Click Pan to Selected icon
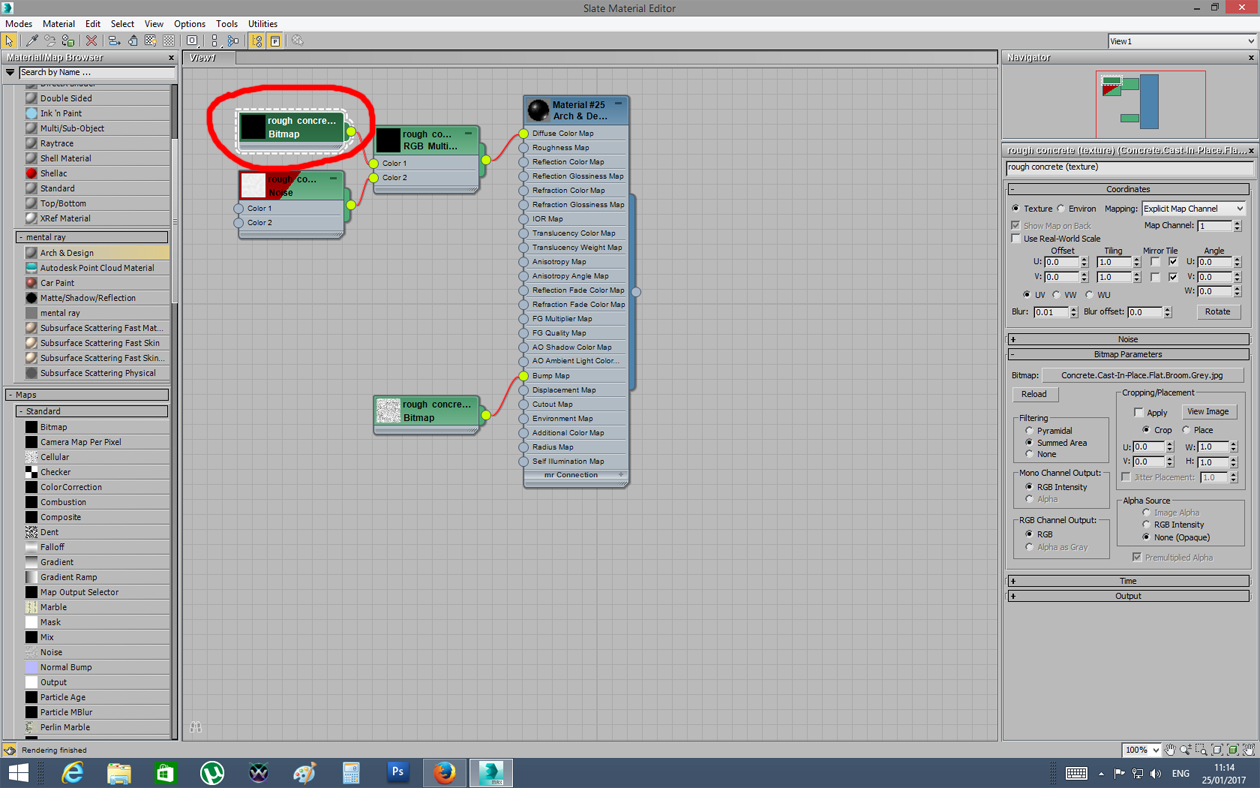 (1249, 749)
